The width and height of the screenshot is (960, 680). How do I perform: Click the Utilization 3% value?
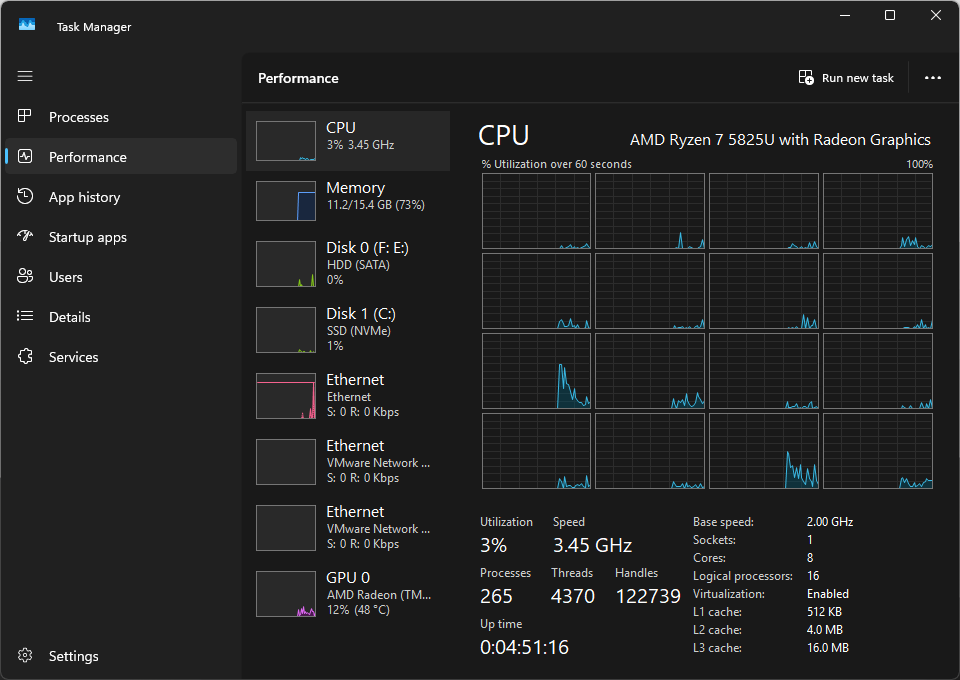click(493, 545)
